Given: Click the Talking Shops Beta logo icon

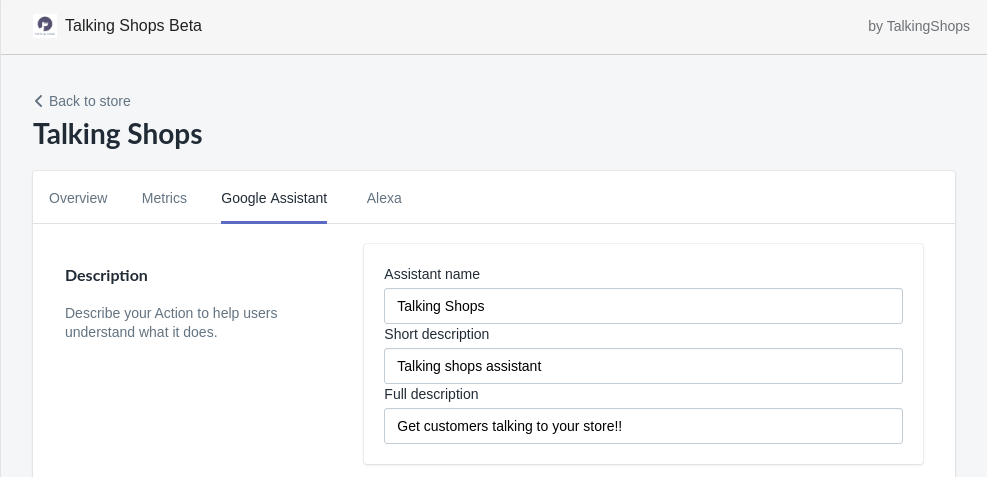Looking at the screenshot, I should pyautogui.click(x=45, y=26).
